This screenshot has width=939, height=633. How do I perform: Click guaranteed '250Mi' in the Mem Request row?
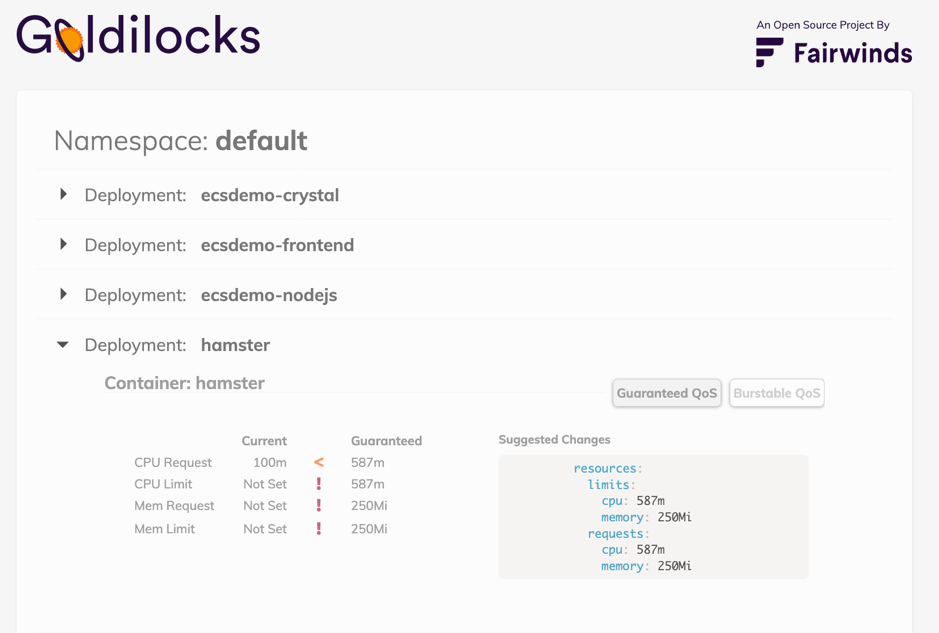coord(369,505)
